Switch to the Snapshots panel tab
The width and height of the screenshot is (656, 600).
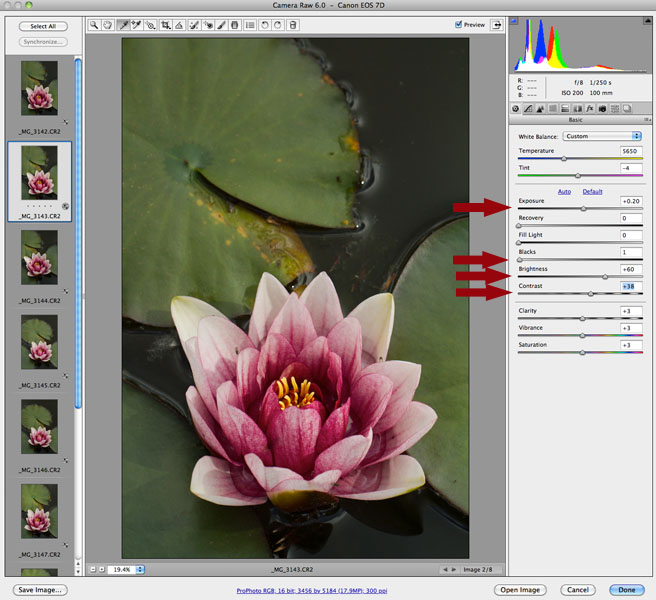pos(627,109)
